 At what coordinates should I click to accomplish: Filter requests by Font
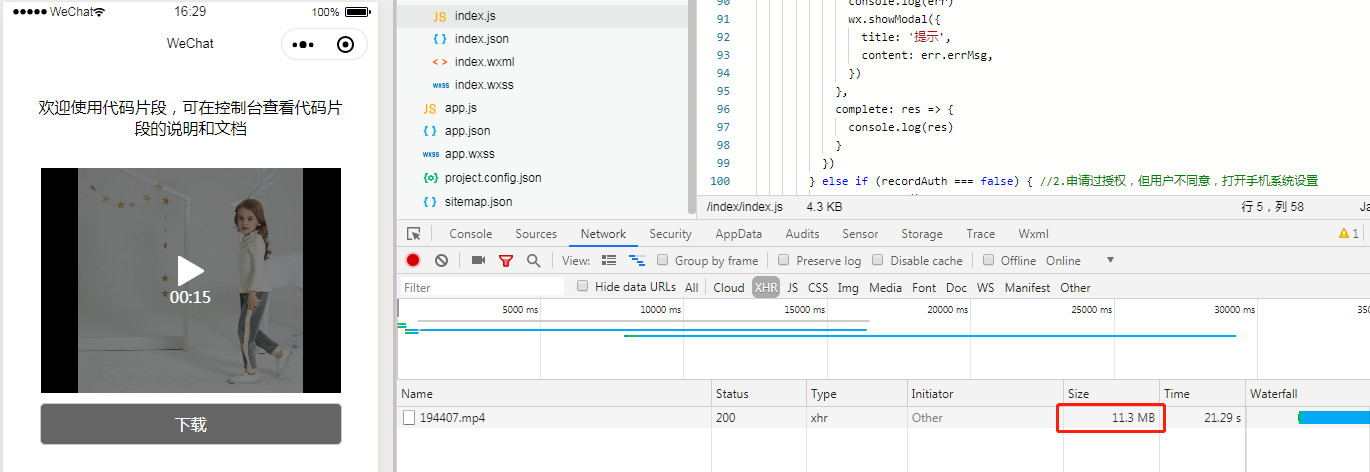tap(924, 287)
